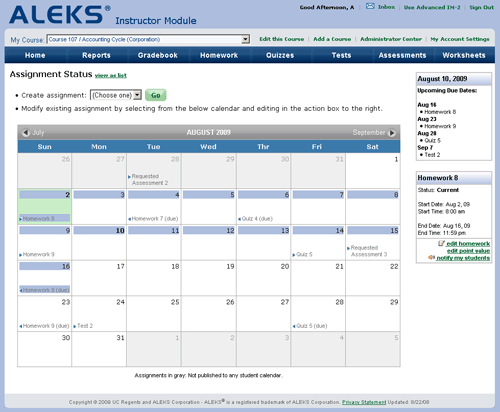Select Quiz 5 on August 14

(302, 254)
